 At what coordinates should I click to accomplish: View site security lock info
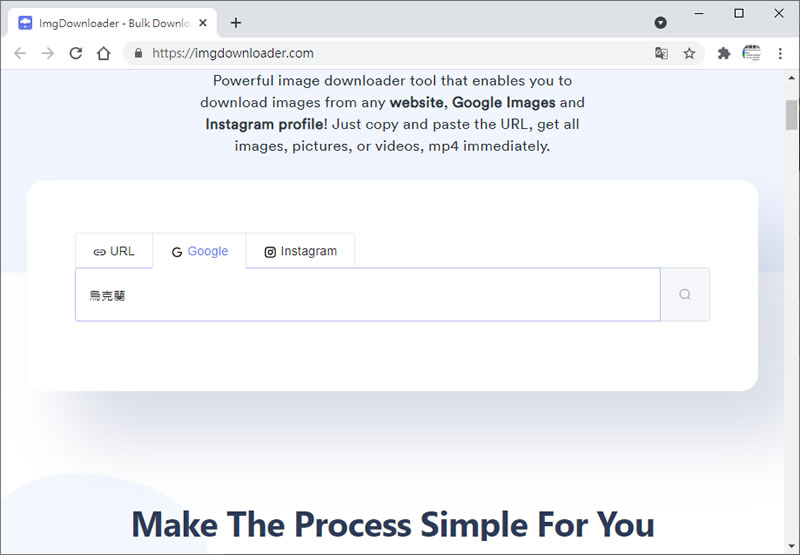pos(138,53)
